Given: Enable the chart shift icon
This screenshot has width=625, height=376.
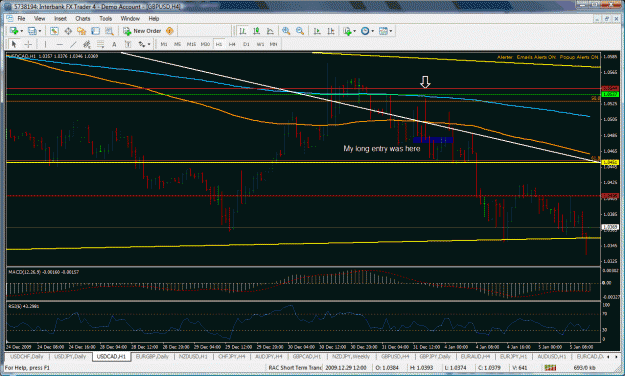Looking at the screenshot, I should pyautogui.click(x=331, y=31).
